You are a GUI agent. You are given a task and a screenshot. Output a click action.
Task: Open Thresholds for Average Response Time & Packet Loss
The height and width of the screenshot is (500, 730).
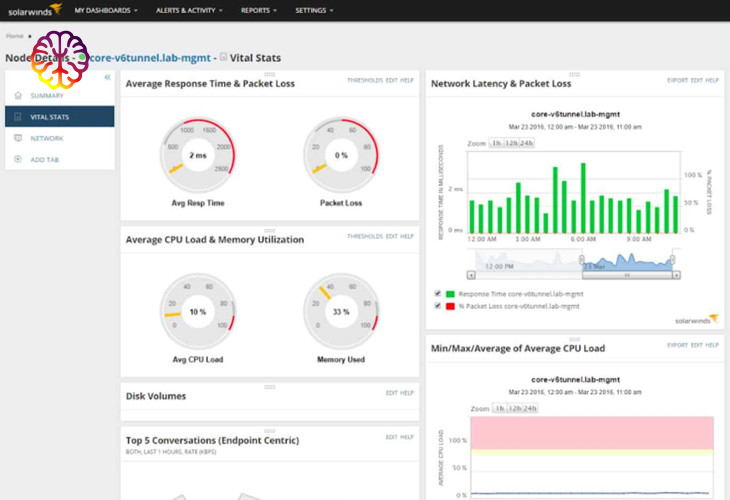tap(365, 81)
